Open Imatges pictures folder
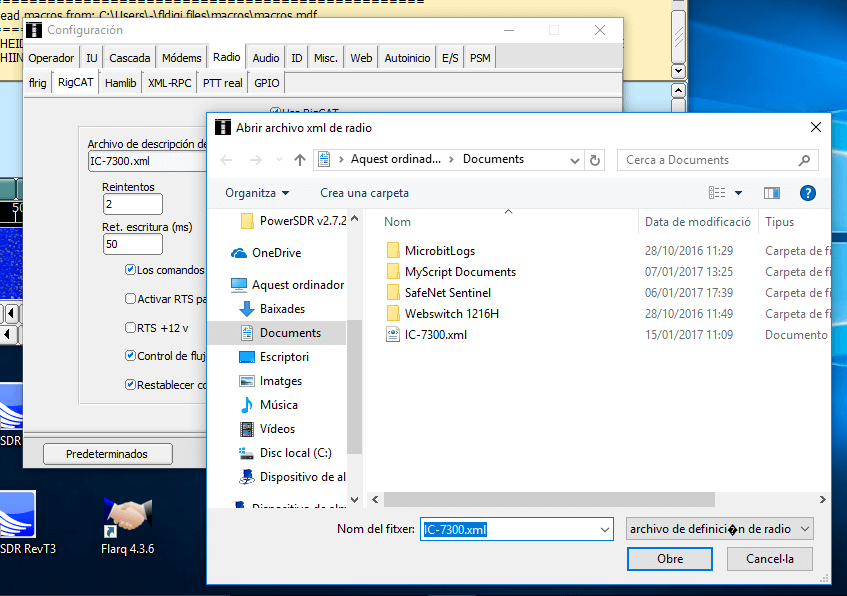Screen dimensions: 847x596 point(271,381)
